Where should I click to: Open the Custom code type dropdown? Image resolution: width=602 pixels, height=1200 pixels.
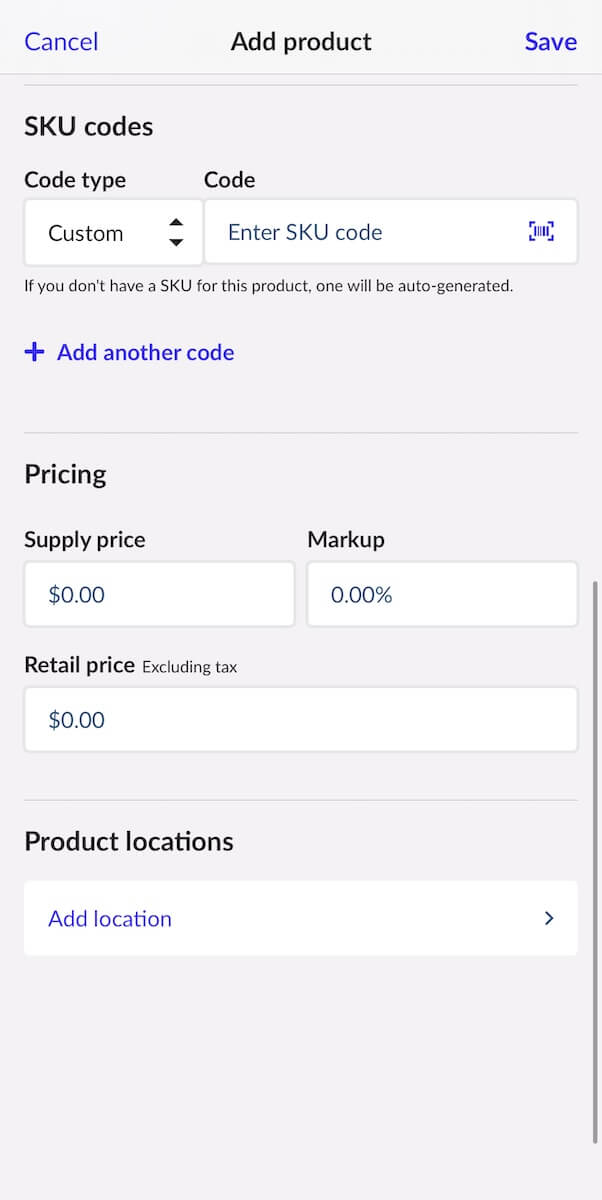112,232
